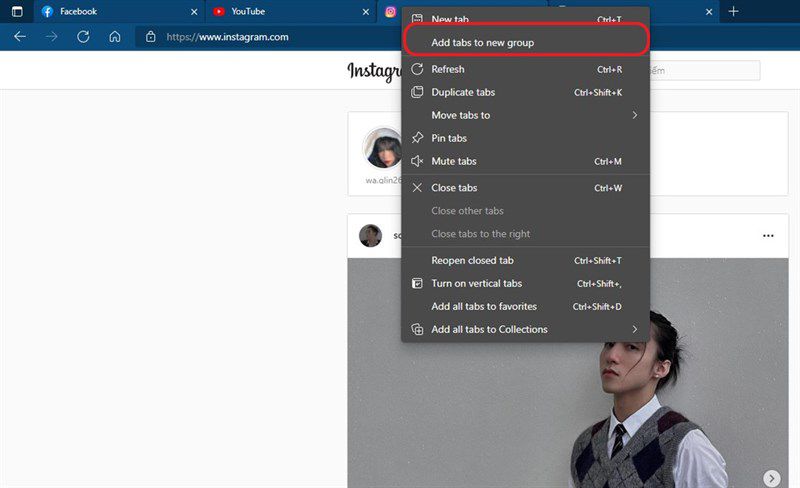Close the YouTube tab

365,12
